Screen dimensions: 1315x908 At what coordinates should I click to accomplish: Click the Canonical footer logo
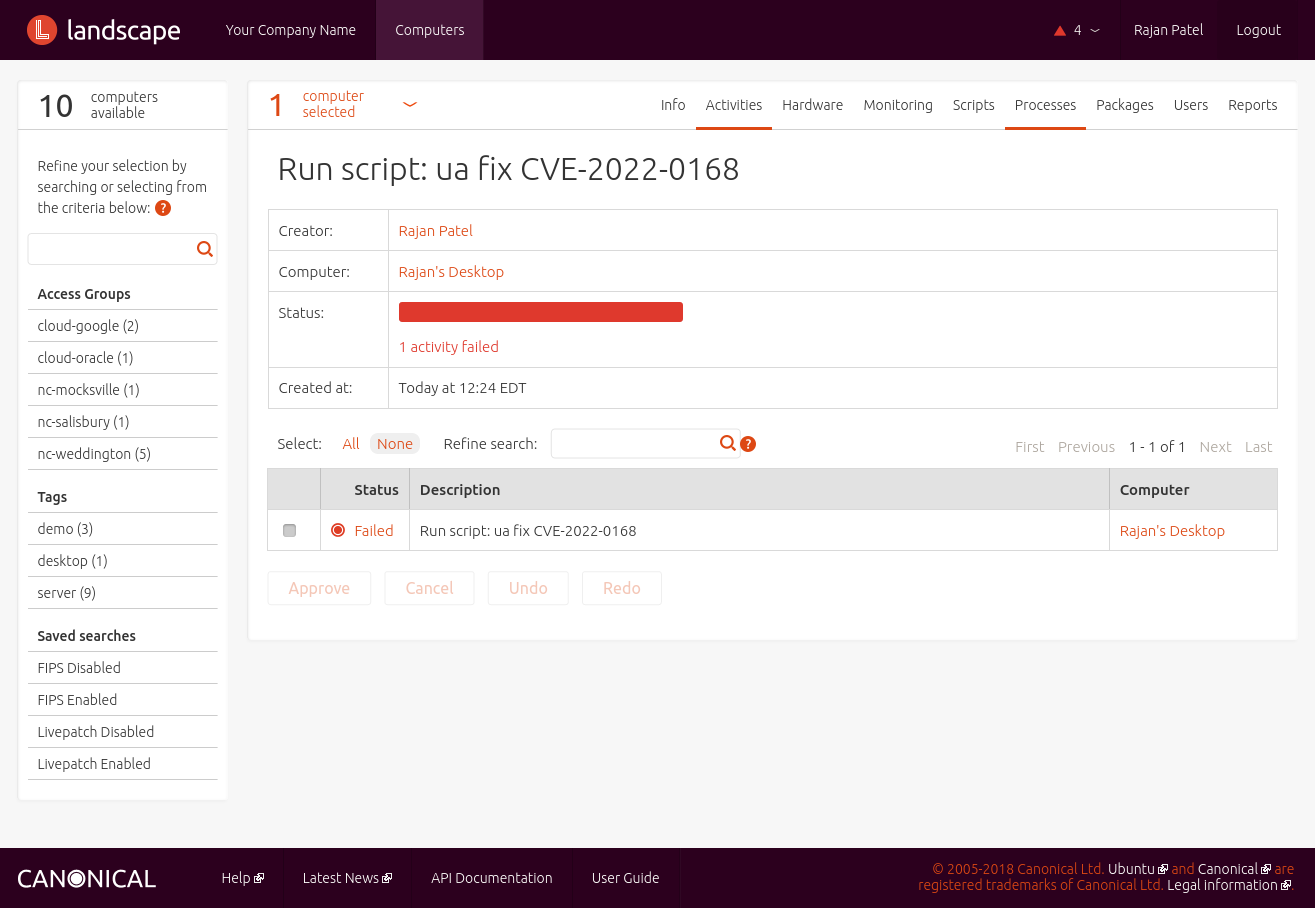pos(87,879)
